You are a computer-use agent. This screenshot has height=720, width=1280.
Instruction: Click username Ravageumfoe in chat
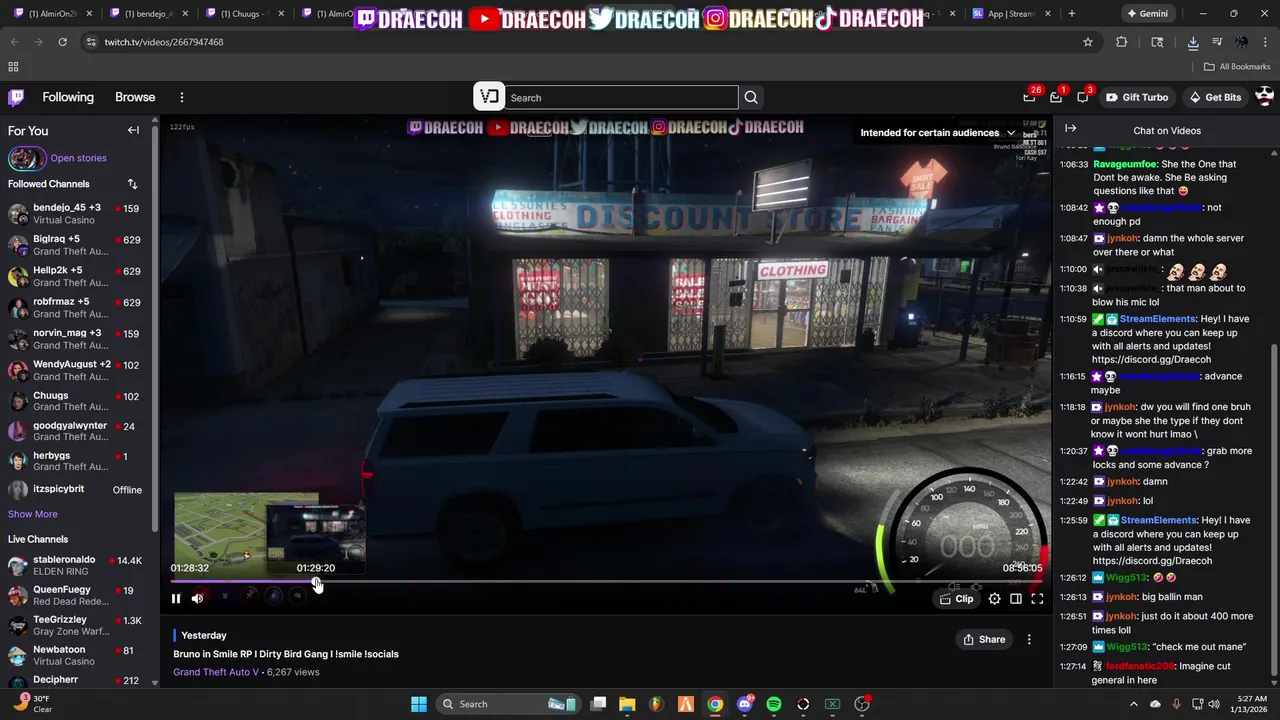click(x=1125, y=164)
